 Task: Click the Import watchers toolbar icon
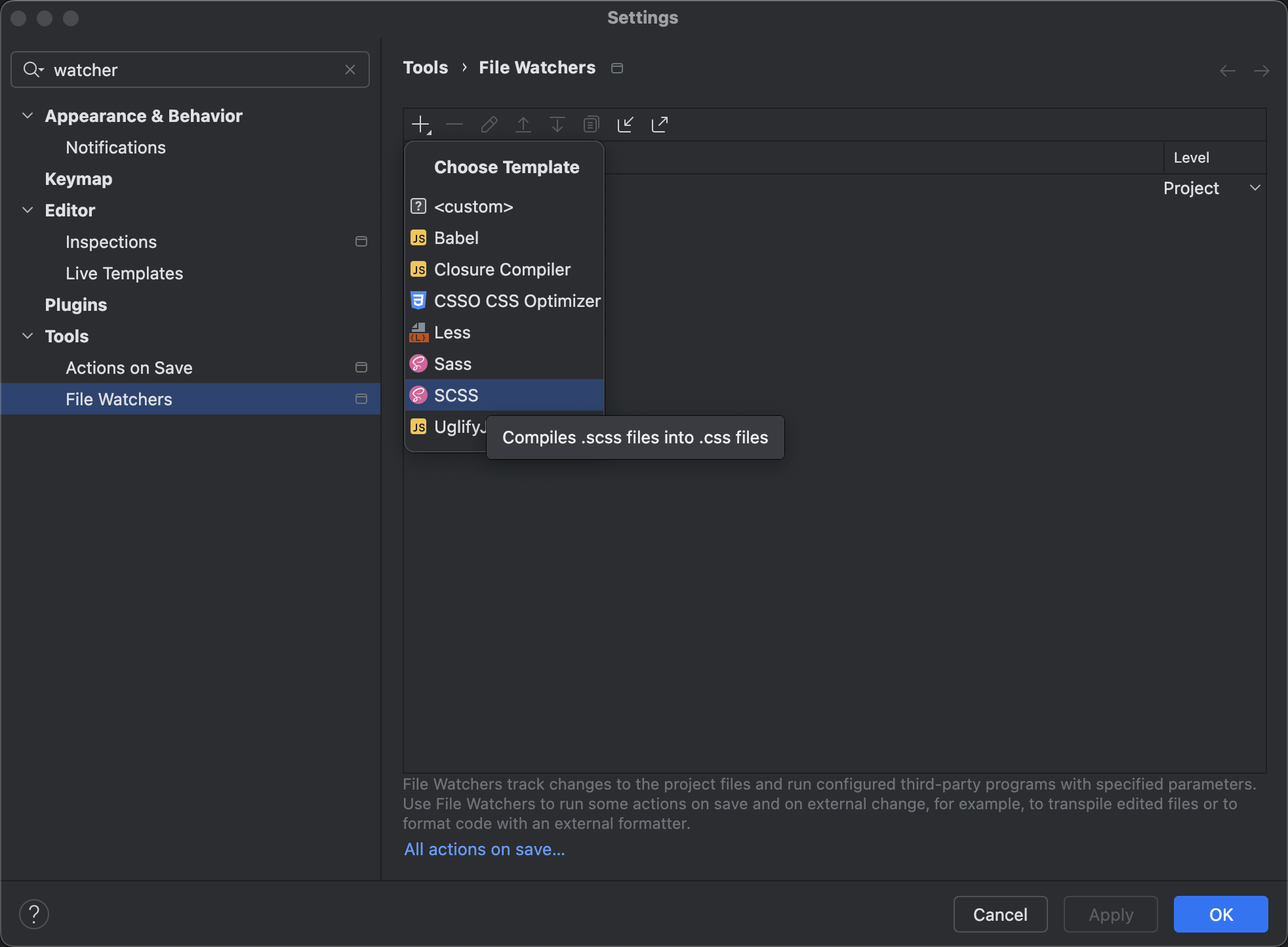tap(626, 124)
